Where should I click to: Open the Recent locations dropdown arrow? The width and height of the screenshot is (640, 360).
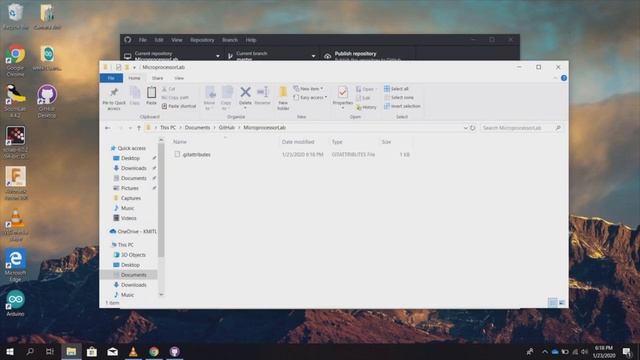pyautogui.click(x=130, y=128)
